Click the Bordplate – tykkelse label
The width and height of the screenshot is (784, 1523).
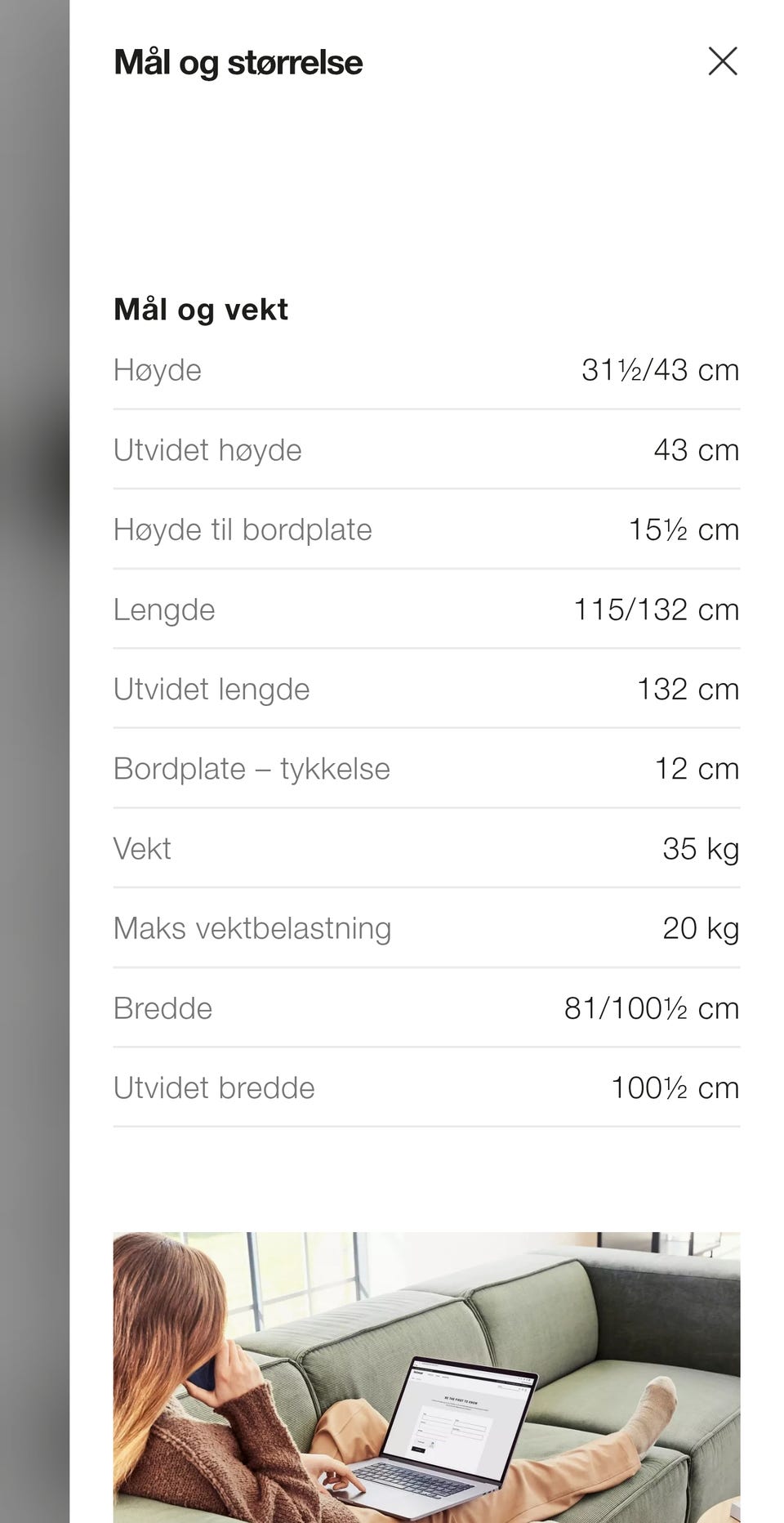(x=252, y=769)
